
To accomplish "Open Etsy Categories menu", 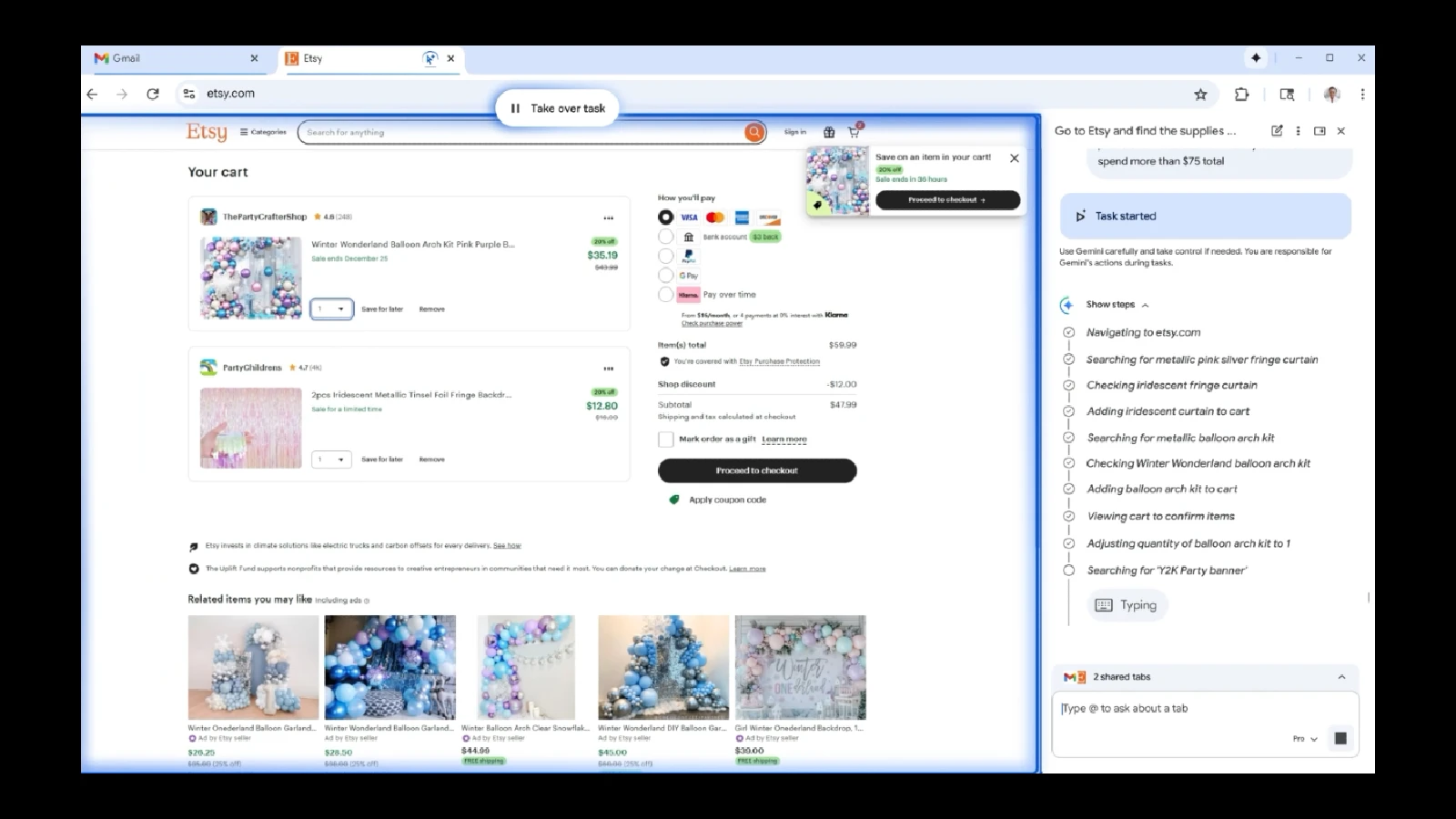I will click(x=263, y=133).
